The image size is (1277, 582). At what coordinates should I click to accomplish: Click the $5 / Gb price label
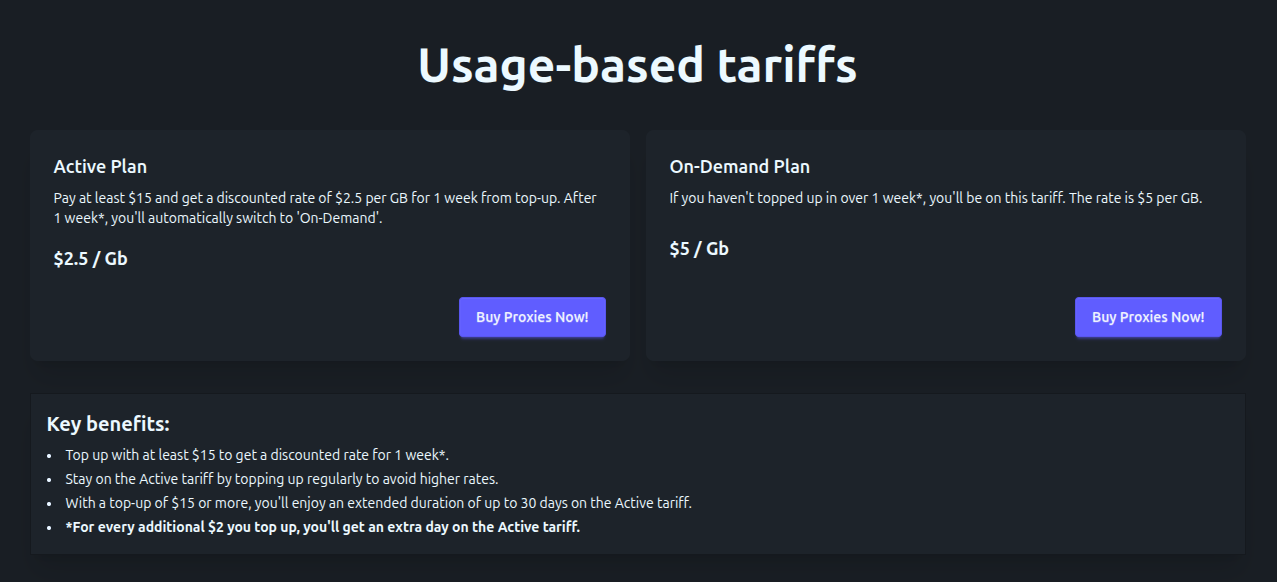click(699, 249)
